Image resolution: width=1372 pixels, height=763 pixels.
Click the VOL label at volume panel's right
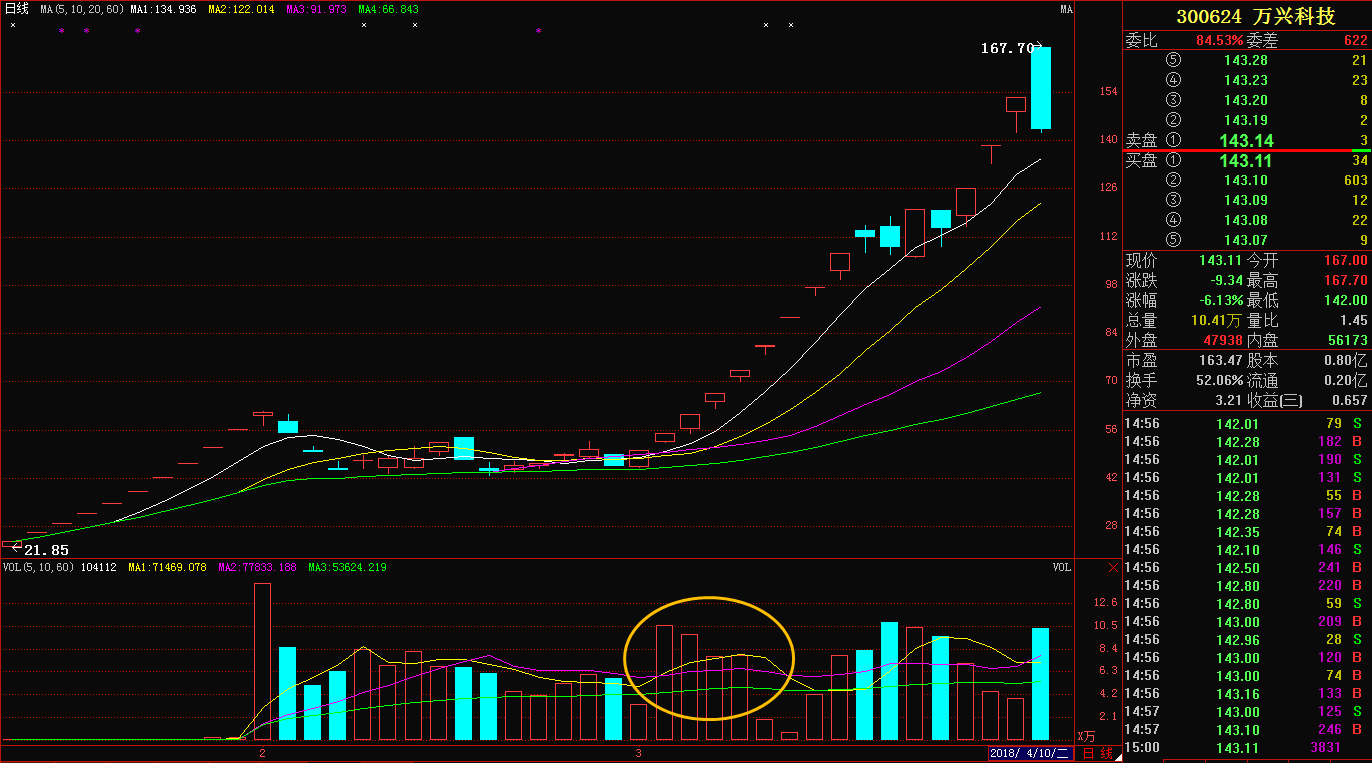click(x=1061, y=567)
